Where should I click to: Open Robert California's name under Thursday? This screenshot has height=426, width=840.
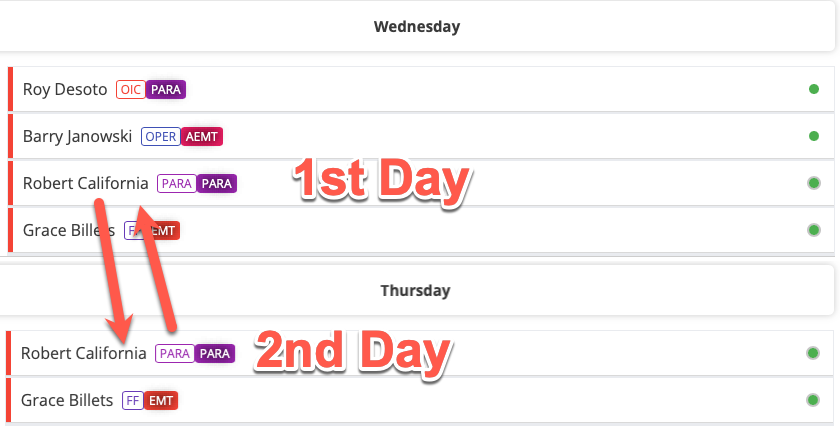coord(83,354)
